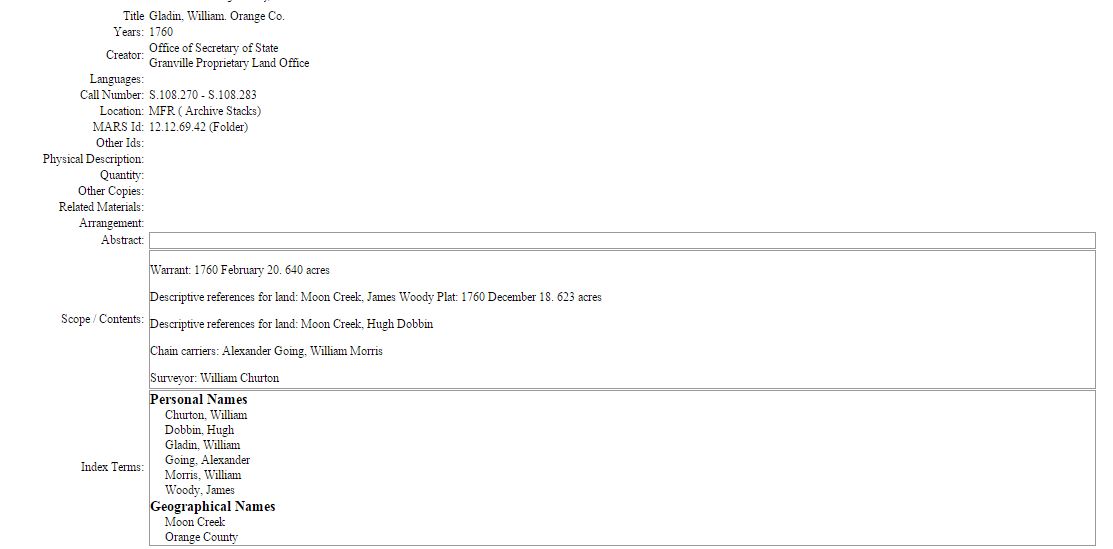Select Woody, James in Personal Names
Viewport: 1113px width, 549px height.
click(x=199, y=490)
